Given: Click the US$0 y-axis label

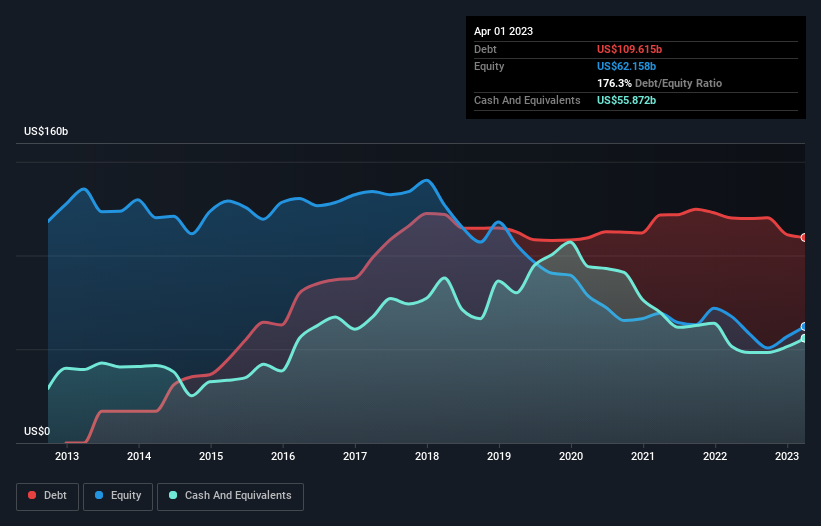Looking at the screenshot, I should pos(37,431).
